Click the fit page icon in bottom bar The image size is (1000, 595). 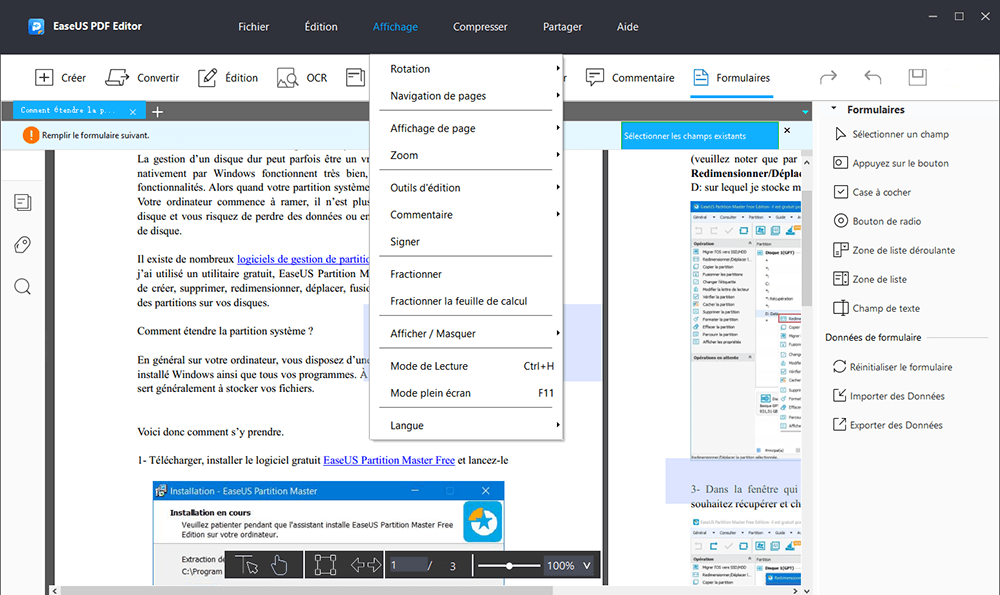325,565
